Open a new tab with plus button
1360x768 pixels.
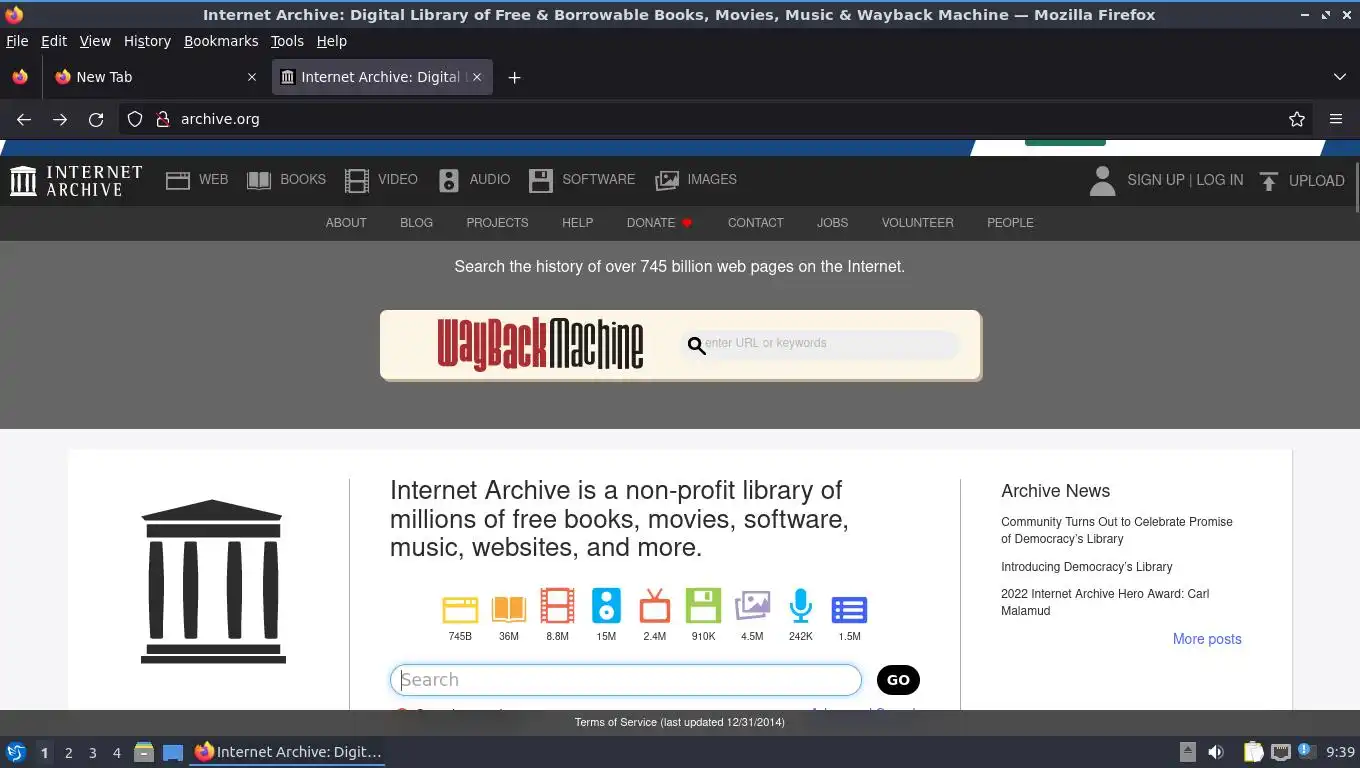[514, 77]
